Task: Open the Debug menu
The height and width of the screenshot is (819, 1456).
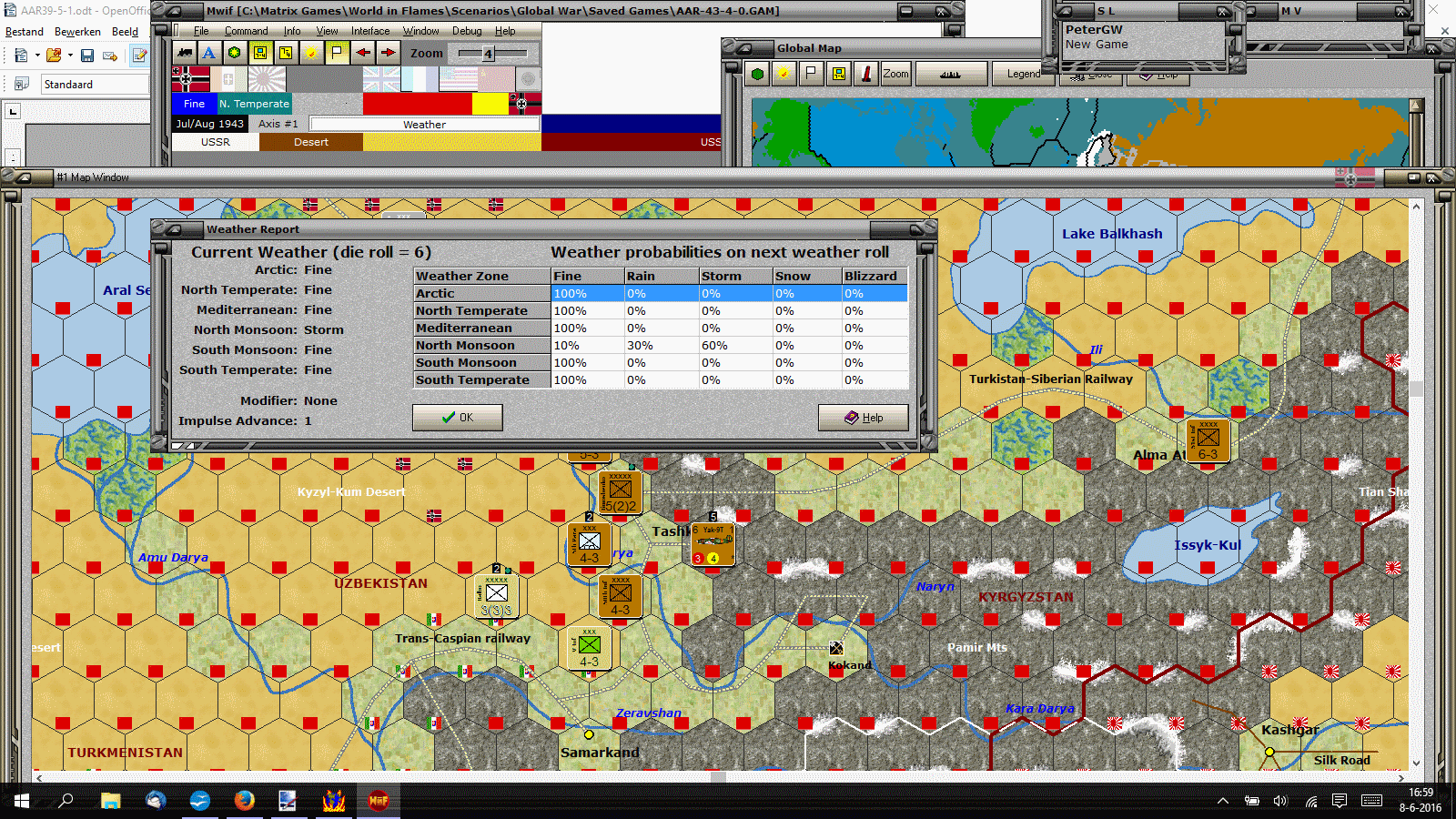Action: tap(467, 31)
